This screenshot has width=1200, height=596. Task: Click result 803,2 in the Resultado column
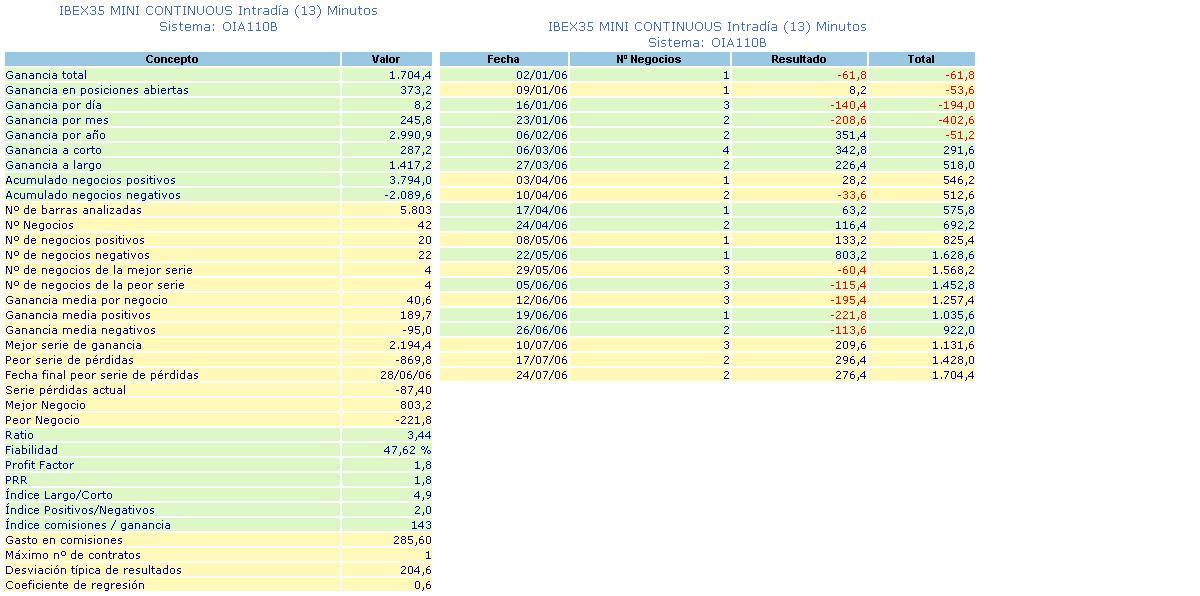coord(849,255)
